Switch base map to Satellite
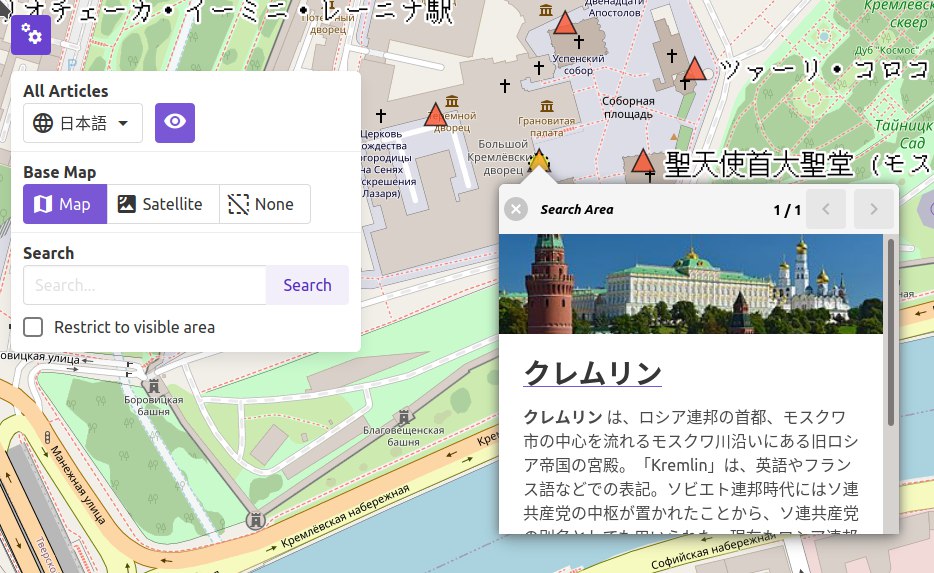This screenshot has height=573, width=934. coord(163,204)
